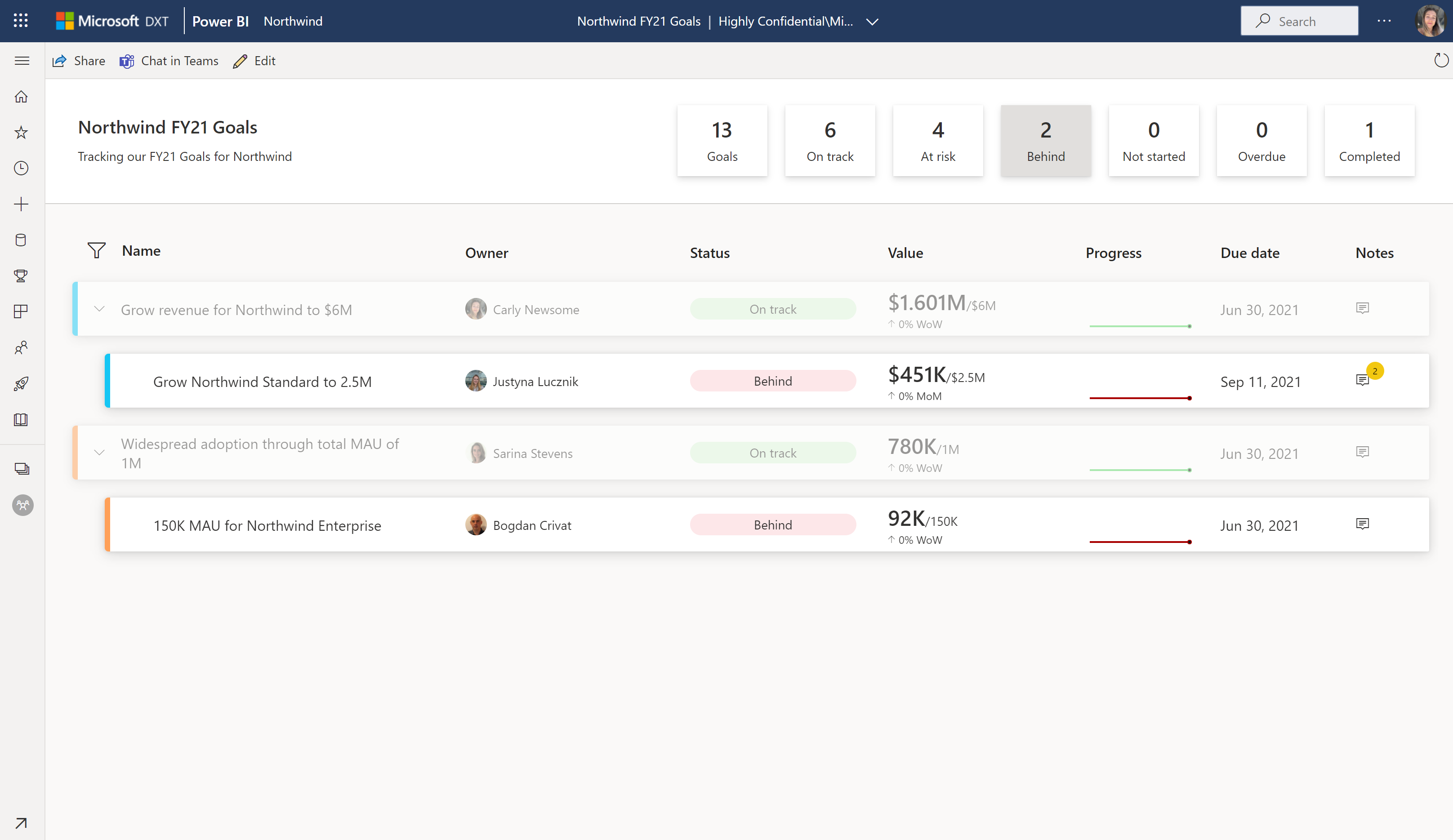Click the Edit pencil icon
The image size is (1453, 840).
point(240,61)
